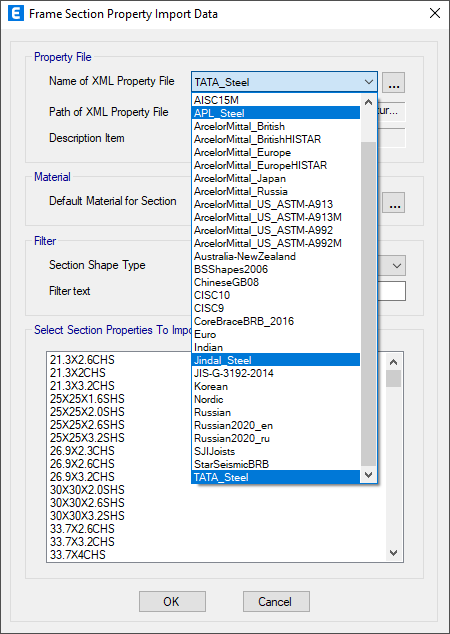Select ArcelorMittal_Japan option
Image resolution: width=450 pixels, height=634 pixels.
click(x=276, y=178)
